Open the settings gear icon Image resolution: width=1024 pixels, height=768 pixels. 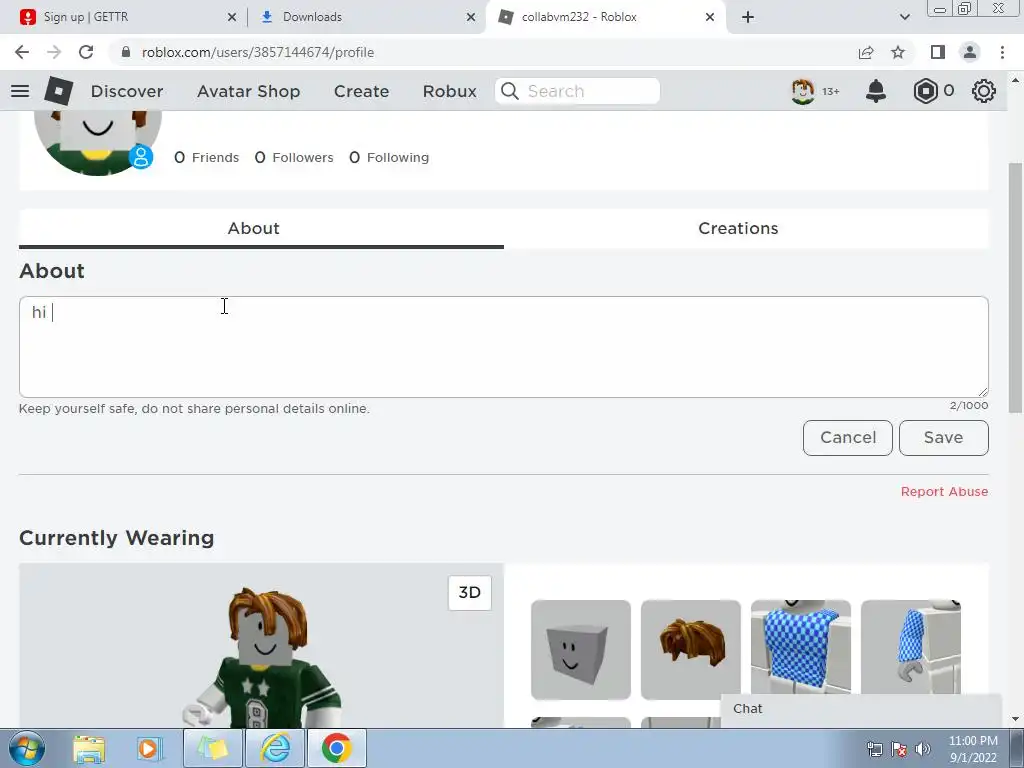tap(984, 91)
